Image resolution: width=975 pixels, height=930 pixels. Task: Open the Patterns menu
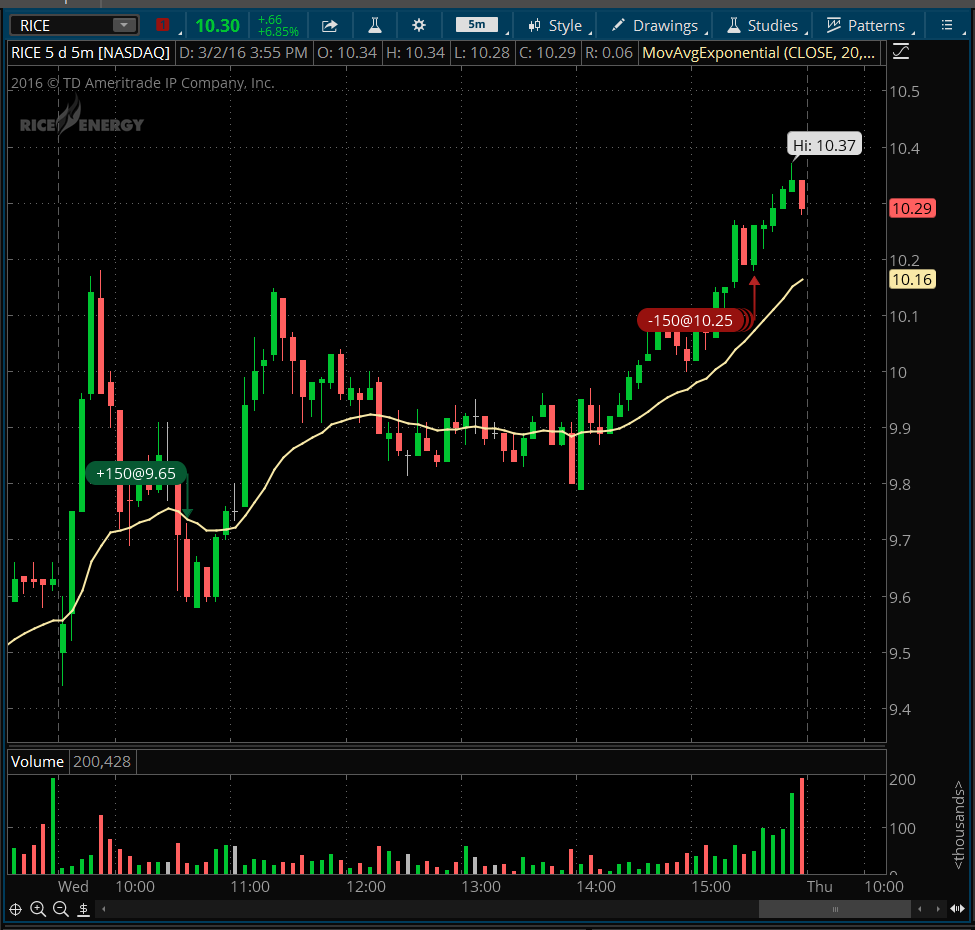click(x=866, y=25)
